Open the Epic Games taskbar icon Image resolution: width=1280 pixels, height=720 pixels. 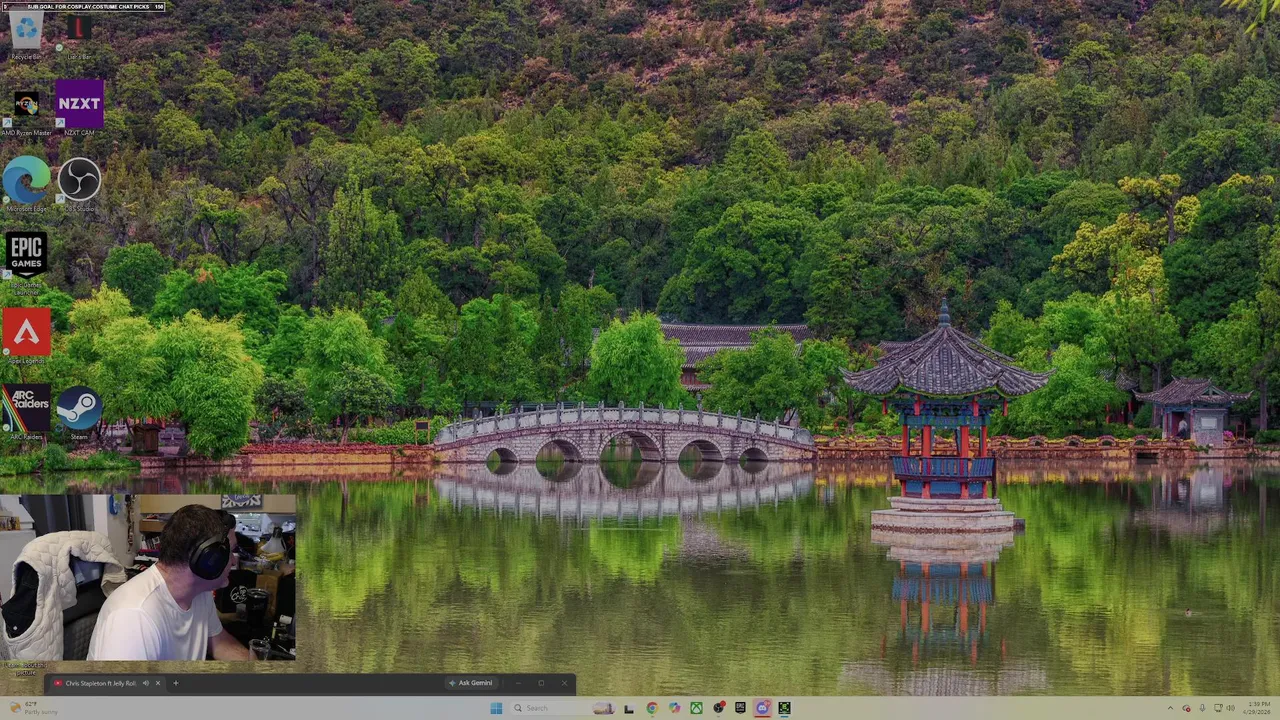coord(740,708)
